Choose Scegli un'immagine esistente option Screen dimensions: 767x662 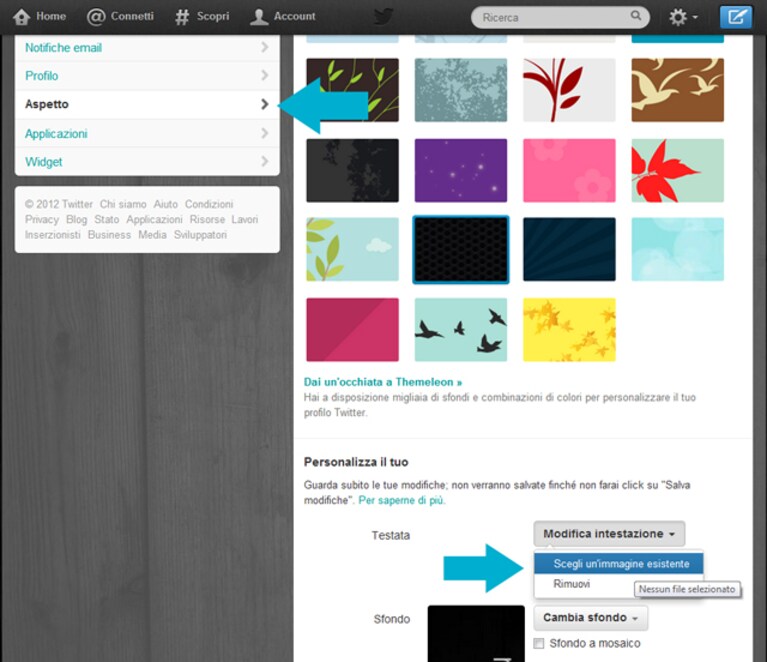pos(619,564)
